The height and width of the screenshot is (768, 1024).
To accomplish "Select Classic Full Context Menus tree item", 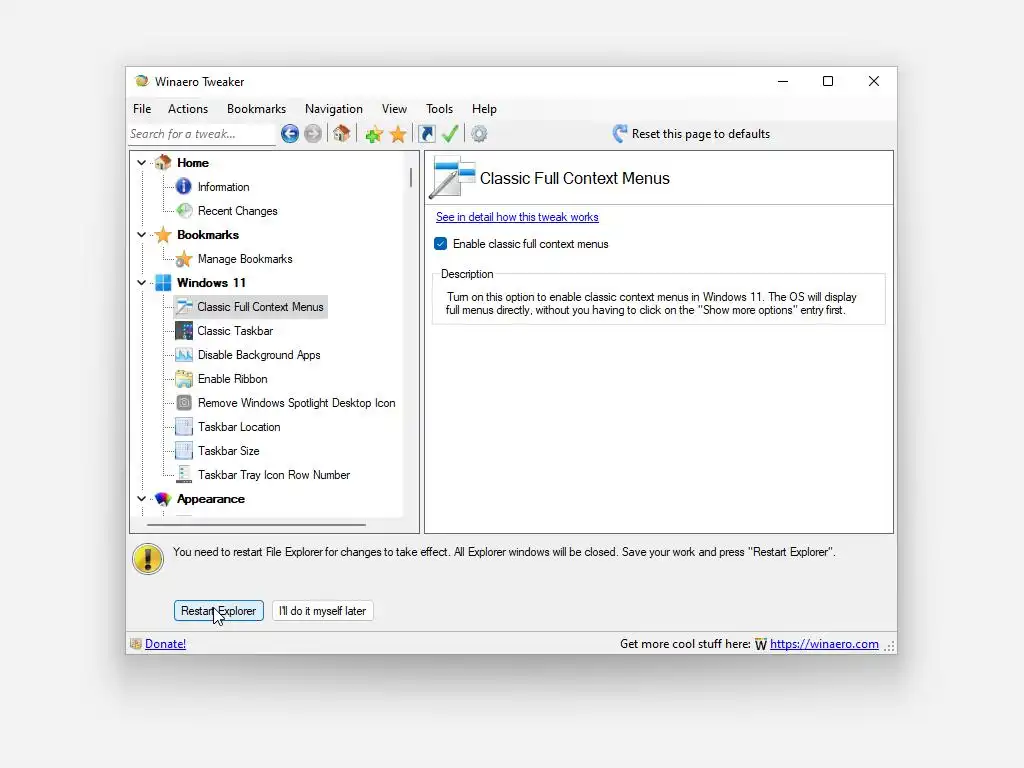I will [x=251, y=307].
